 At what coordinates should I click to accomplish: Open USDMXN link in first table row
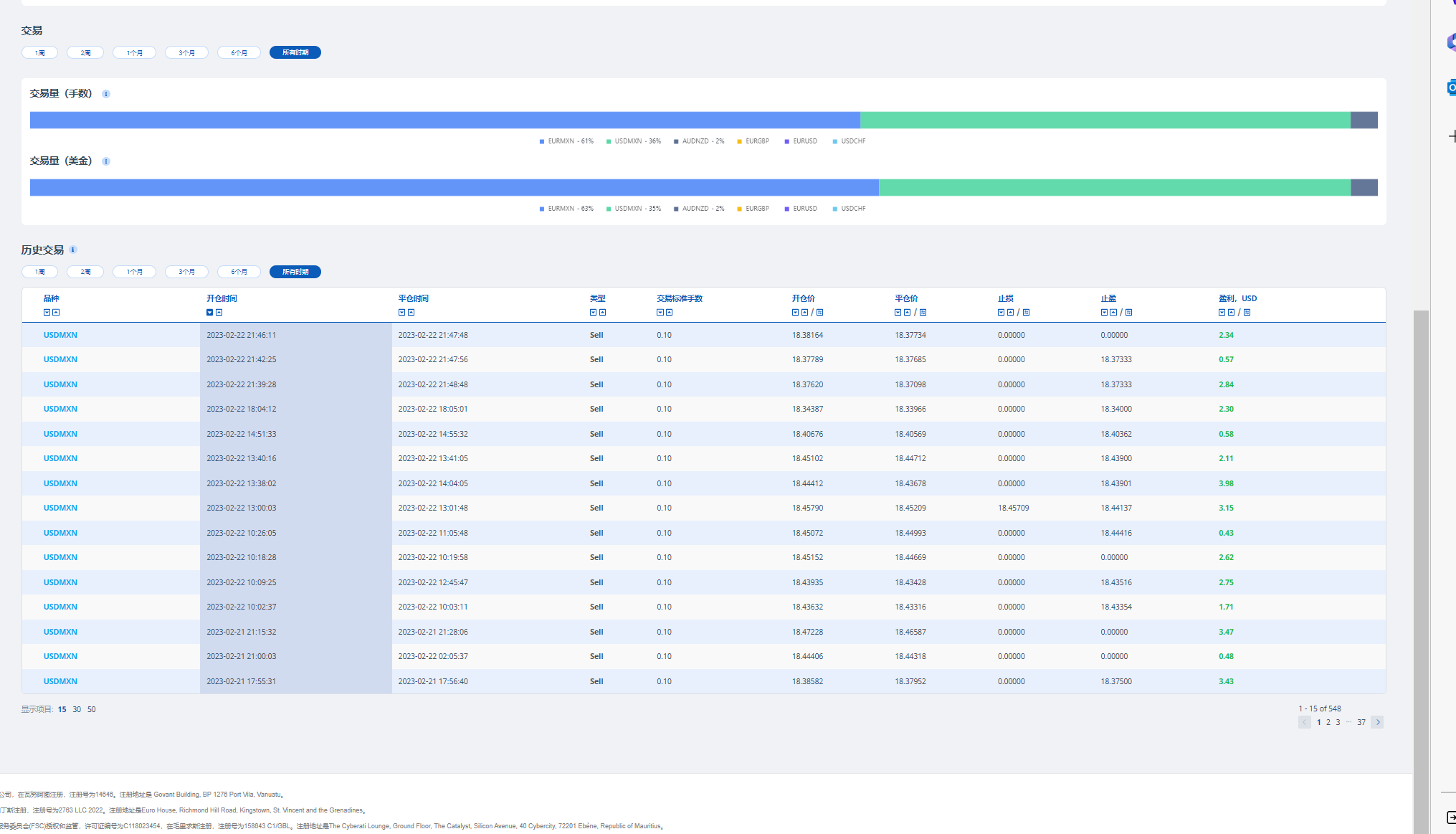[60, 336]
